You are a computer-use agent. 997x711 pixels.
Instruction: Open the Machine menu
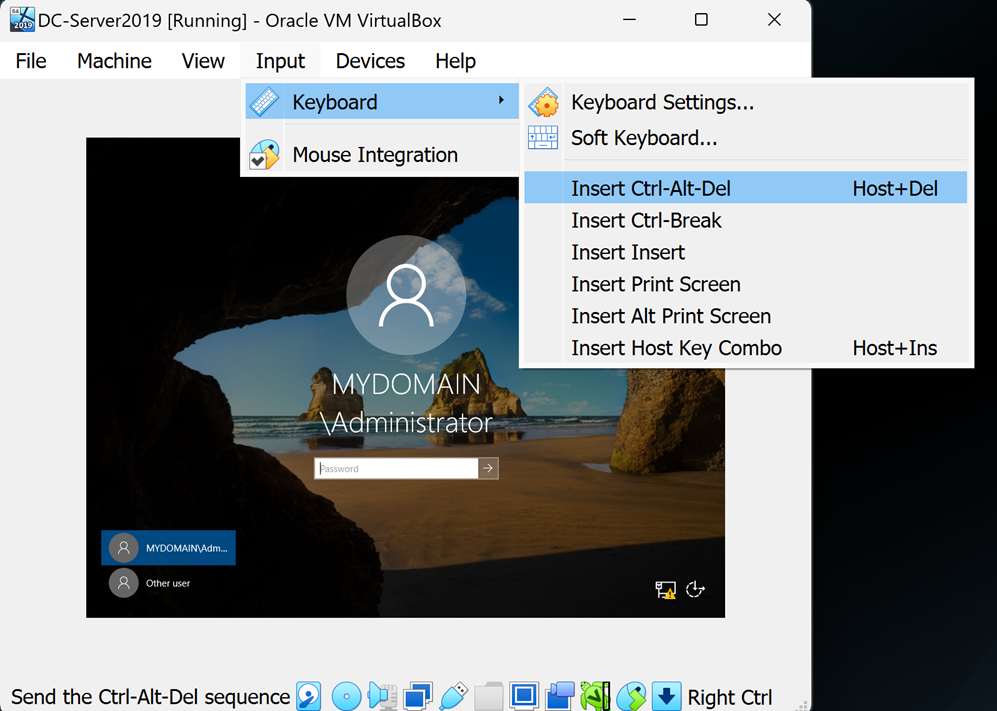[x=114, y=61]
